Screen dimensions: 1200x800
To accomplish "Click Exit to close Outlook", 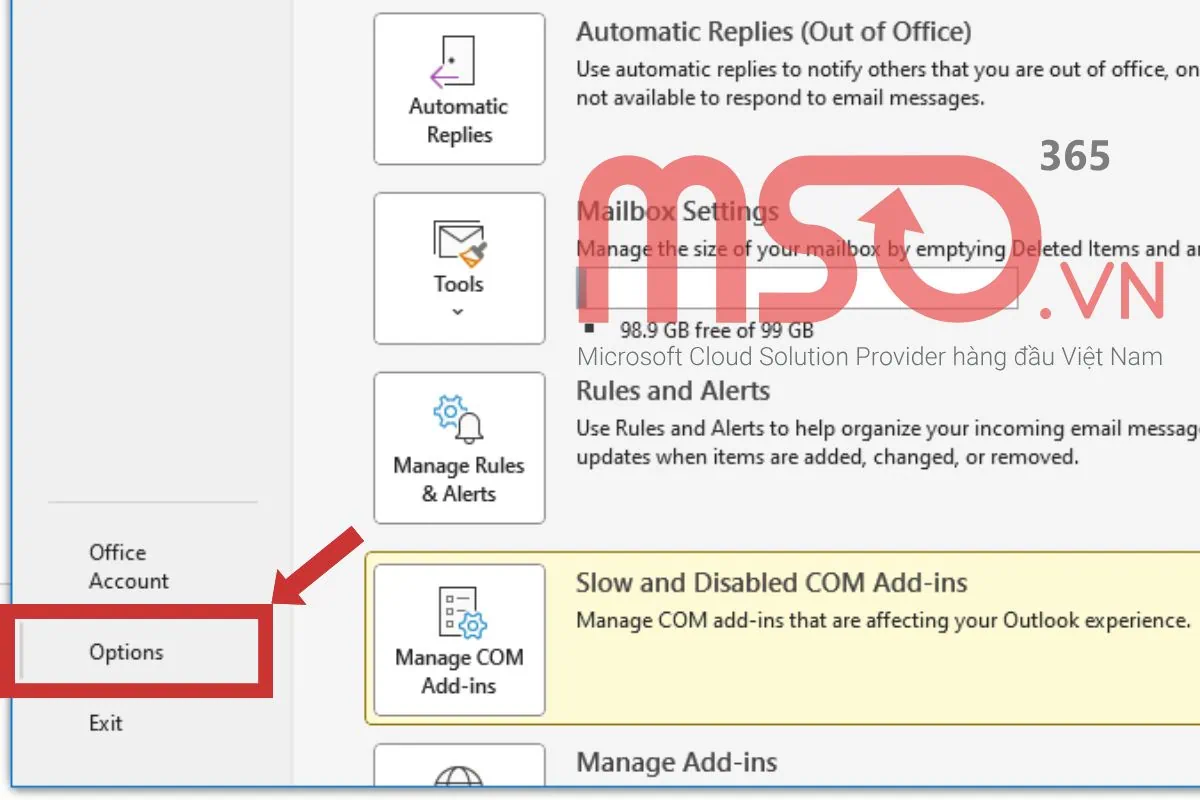I will pos(106,722).
